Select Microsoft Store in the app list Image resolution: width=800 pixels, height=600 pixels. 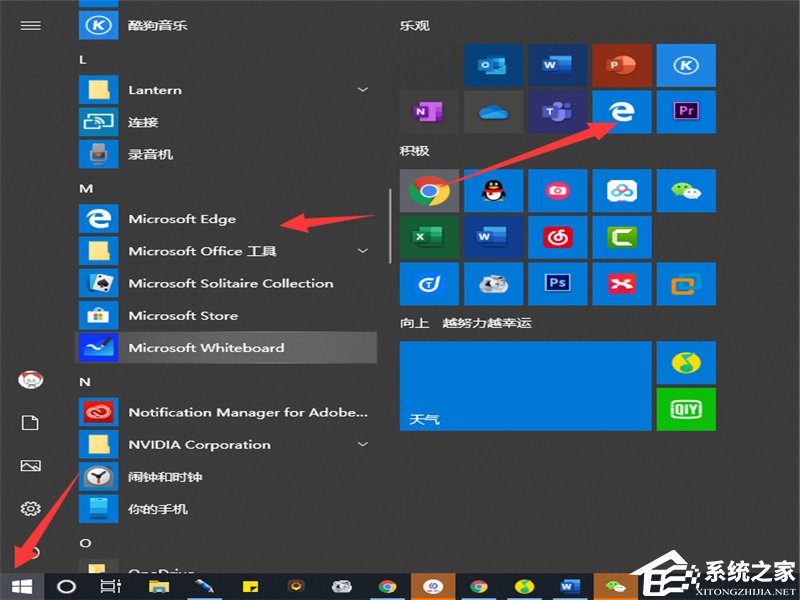[x=183, y=315]
